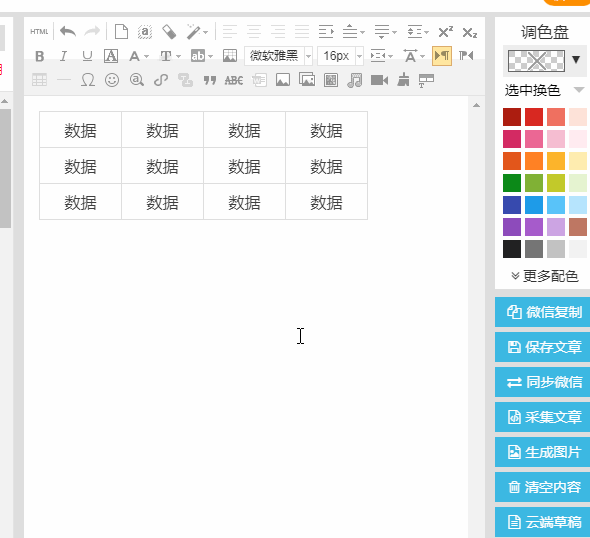Toggle bold formatting

40,56
